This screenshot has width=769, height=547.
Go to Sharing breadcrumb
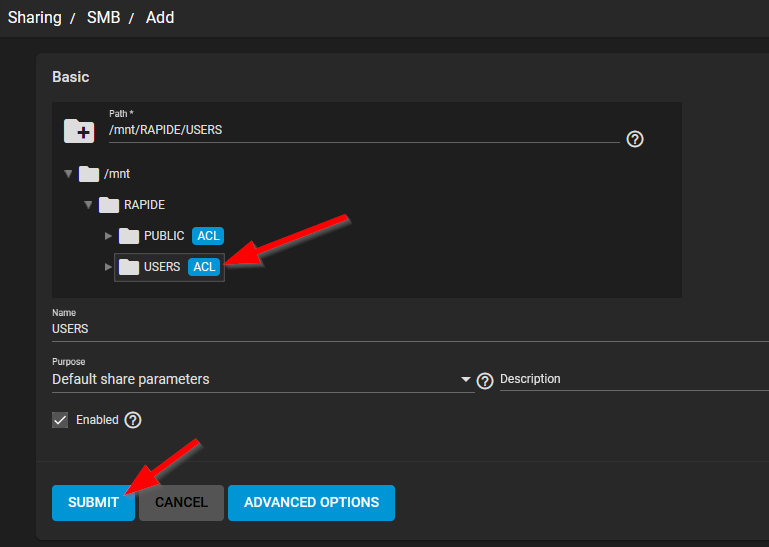(x=35, y=18)
